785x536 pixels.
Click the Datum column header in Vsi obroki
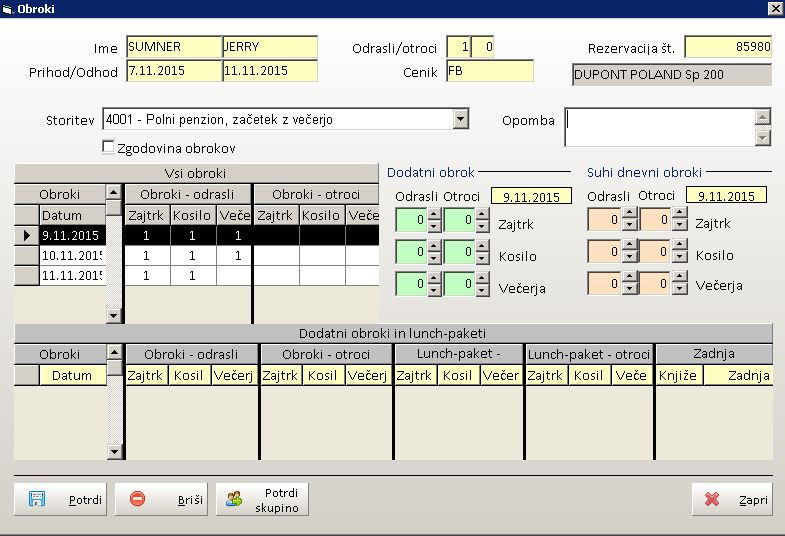[x=73, y=215]
